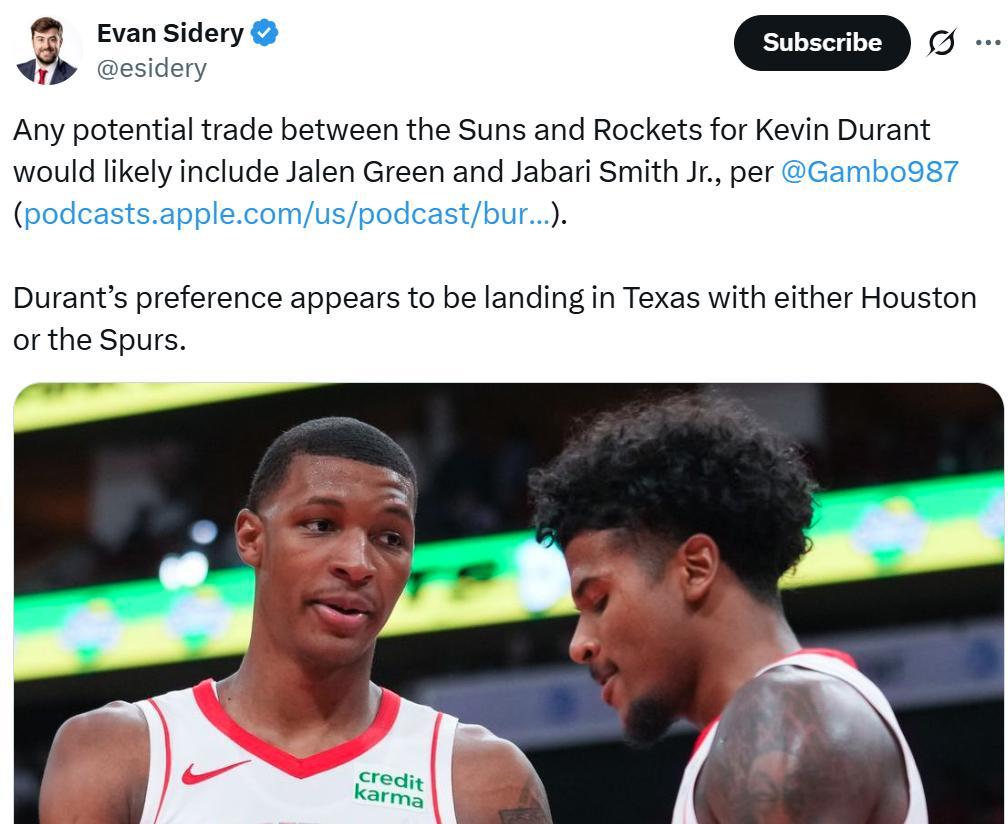Open the @esidery handle link
The width and height of the screenshot is (1008, 824).
152,68
